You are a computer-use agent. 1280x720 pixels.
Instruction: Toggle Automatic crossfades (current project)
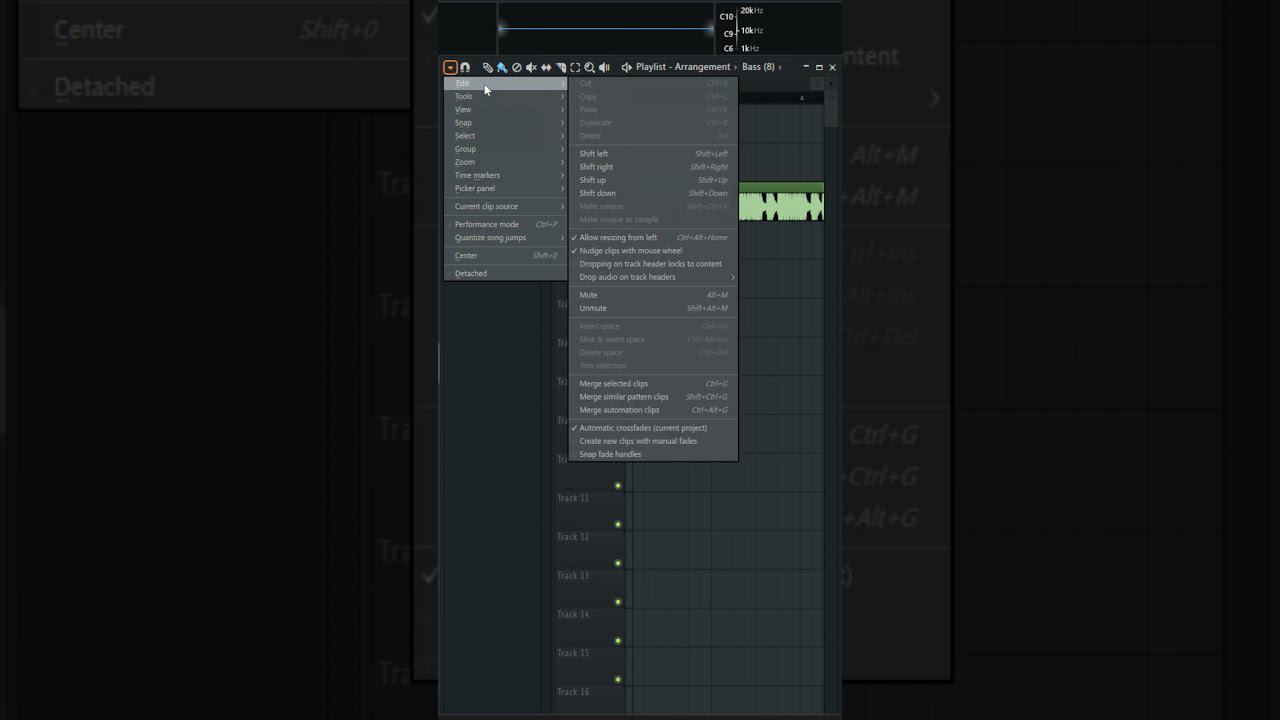coord(653,428)
